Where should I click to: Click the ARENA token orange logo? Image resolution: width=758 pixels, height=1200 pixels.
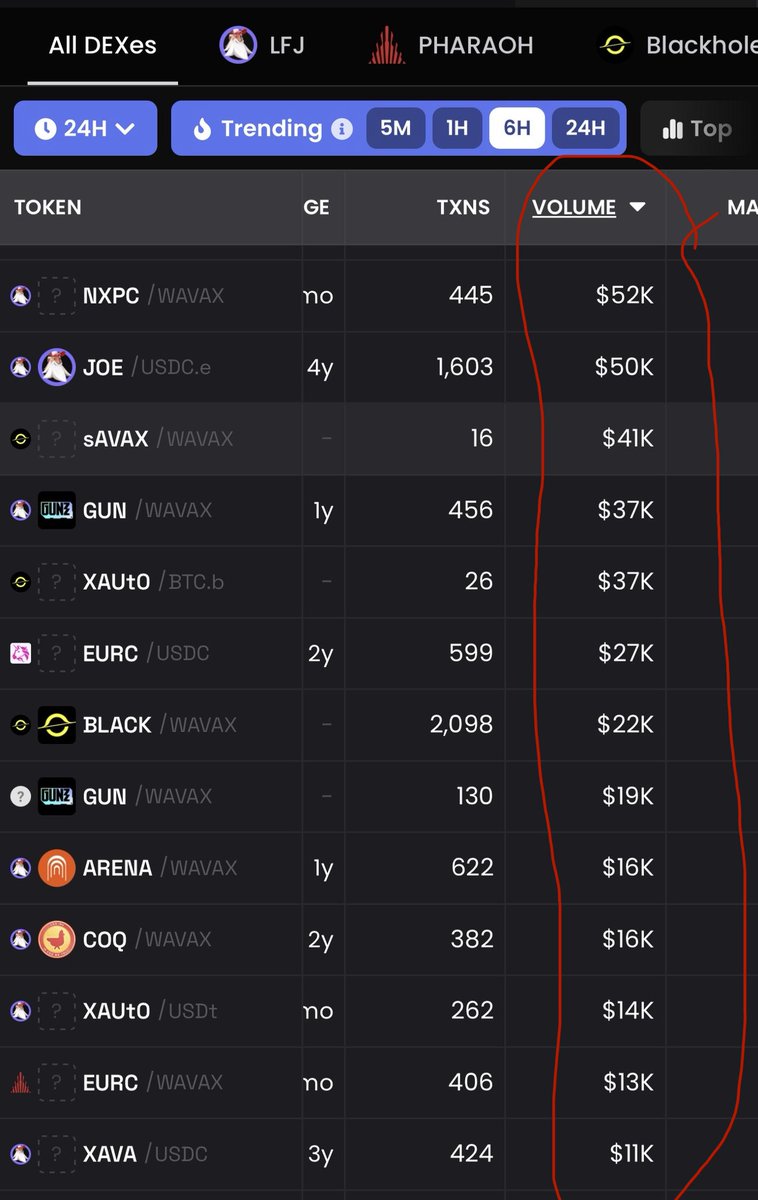pos(57,868)
